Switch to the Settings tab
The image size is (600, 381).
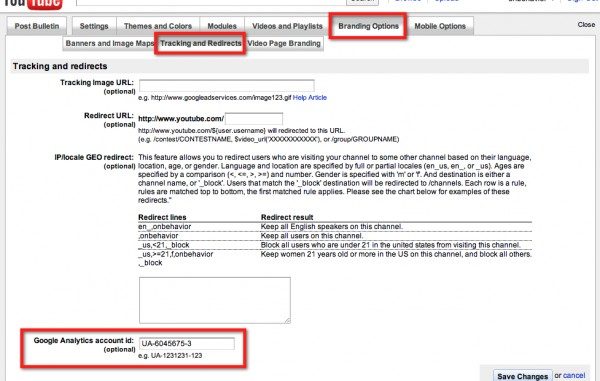pyautogui.click(x=94, y=26)
